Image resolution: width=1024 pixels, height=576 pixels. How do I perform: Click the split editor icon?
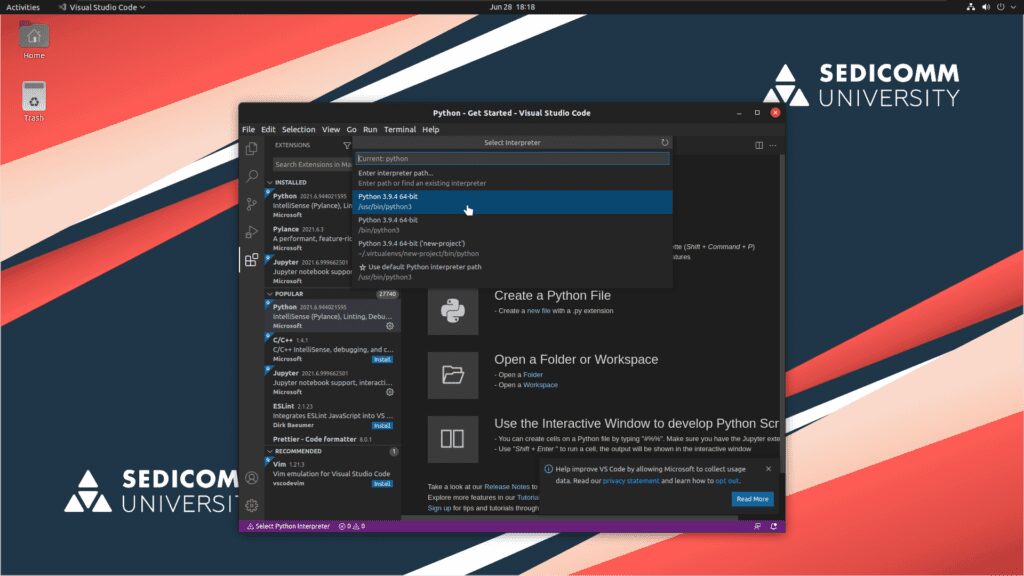tap(758, 145)
